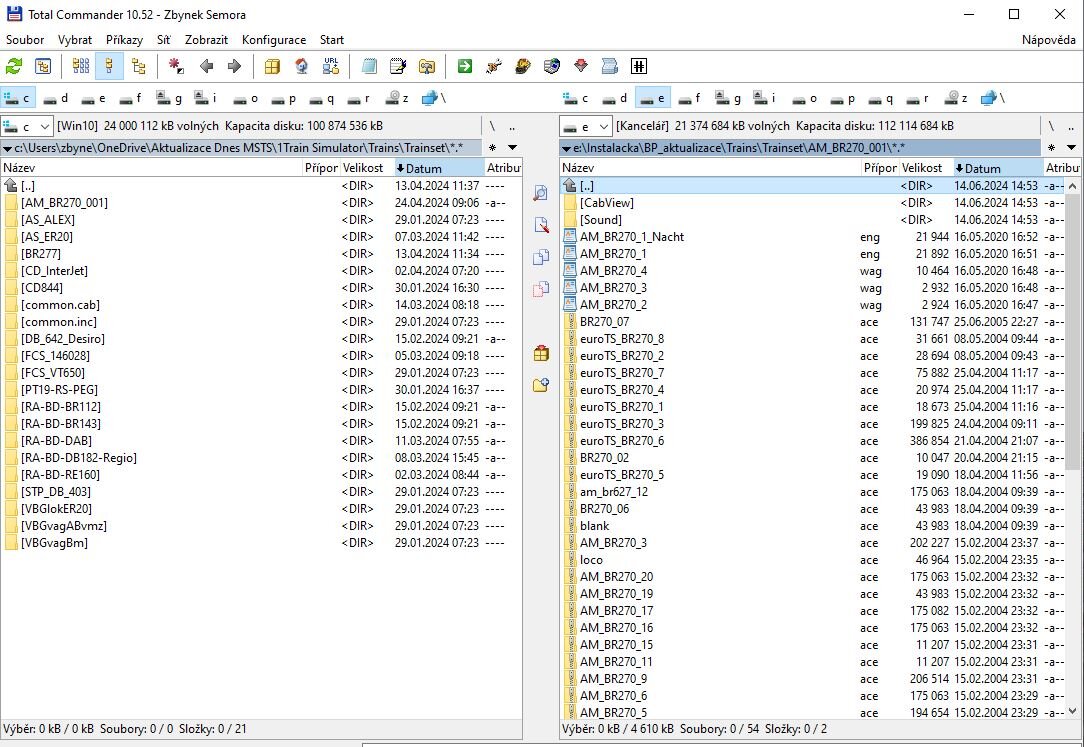Expand left panel directory history arrow
Viewport: 1084px width, 747px height.
512,148
